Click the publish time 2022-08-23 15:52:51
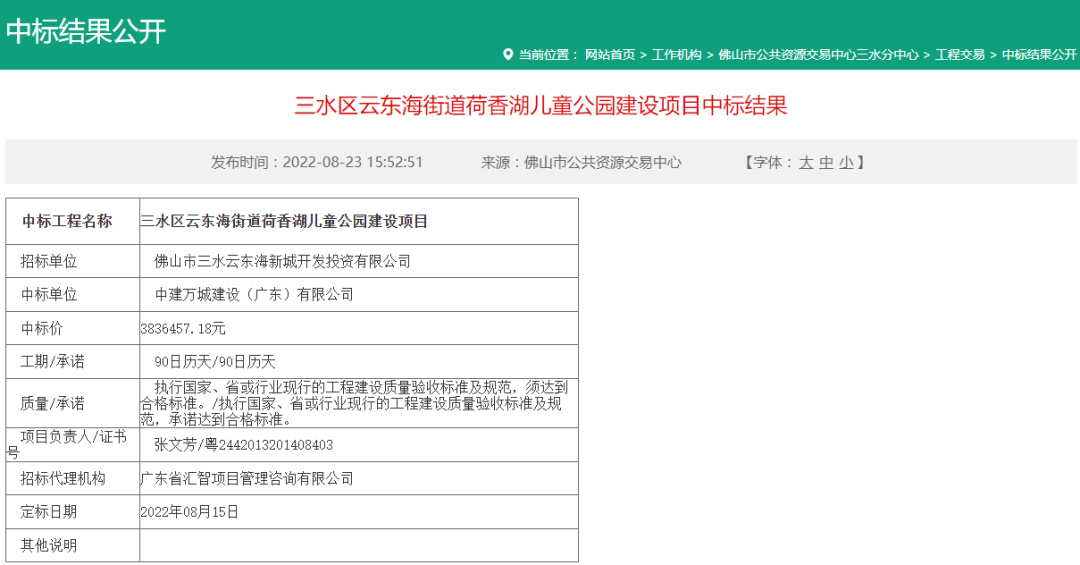1080x565 pixels. tap(353, 162)
